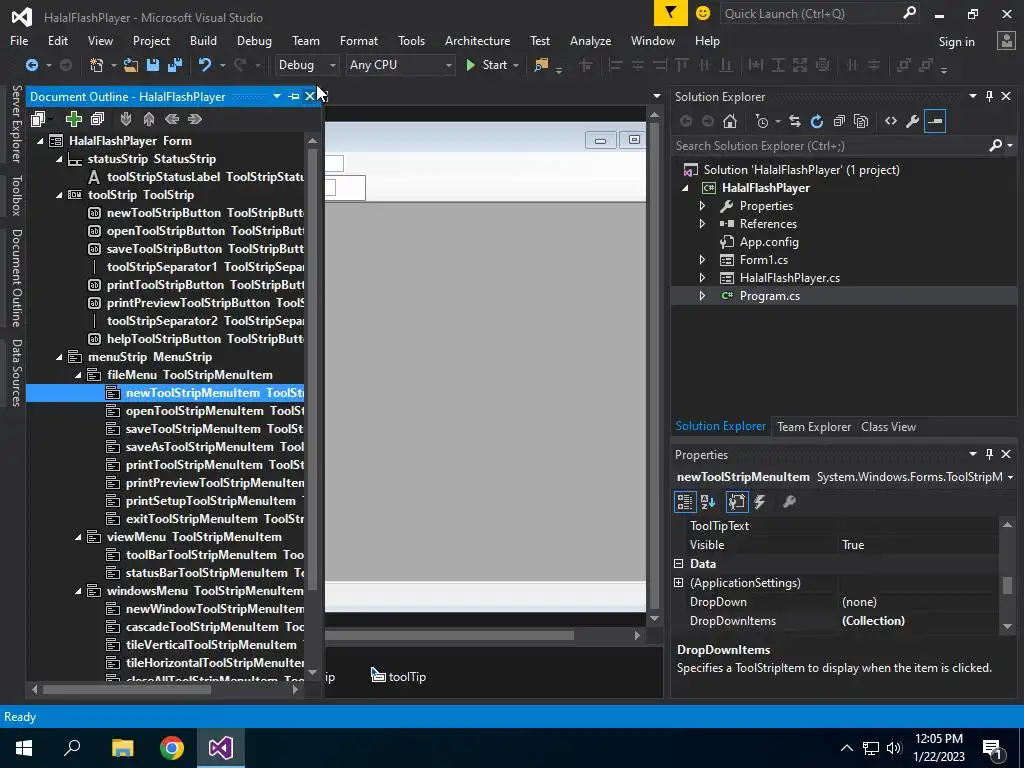
Task: Select the toolTip component in the tray
Action: click(x=399, y=677)
